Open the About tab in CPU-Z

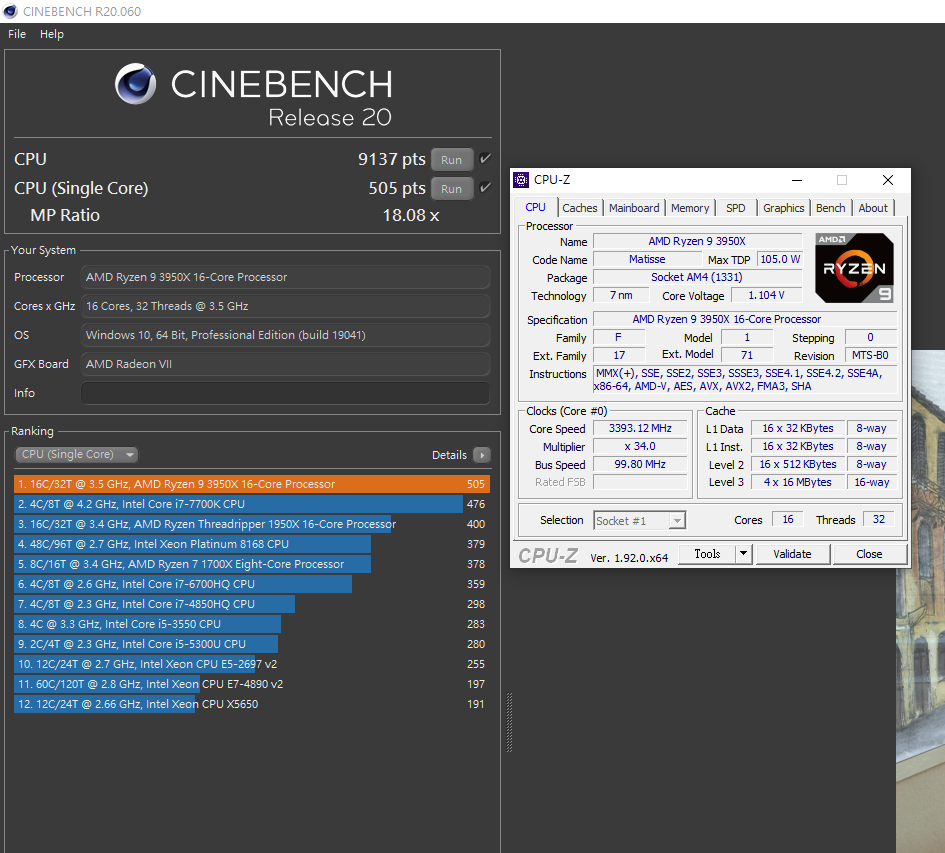[x=873, y=208]
